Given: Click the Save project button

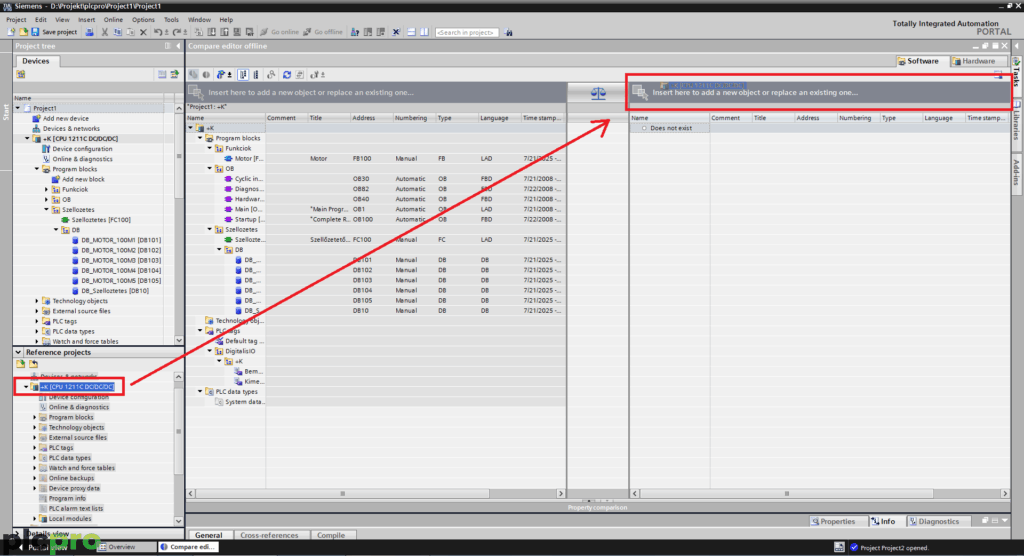Looking at the screenshot, I should point(54,32).
